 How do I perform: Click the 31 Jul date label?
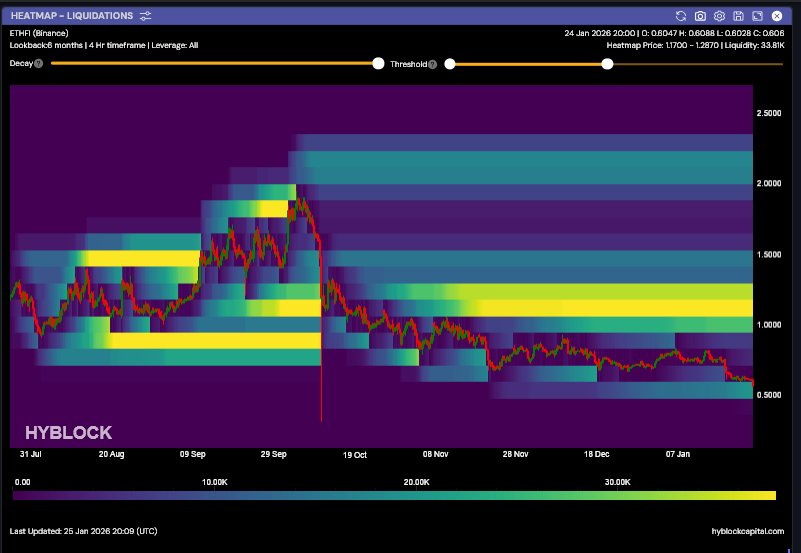[x=31, y=454]
